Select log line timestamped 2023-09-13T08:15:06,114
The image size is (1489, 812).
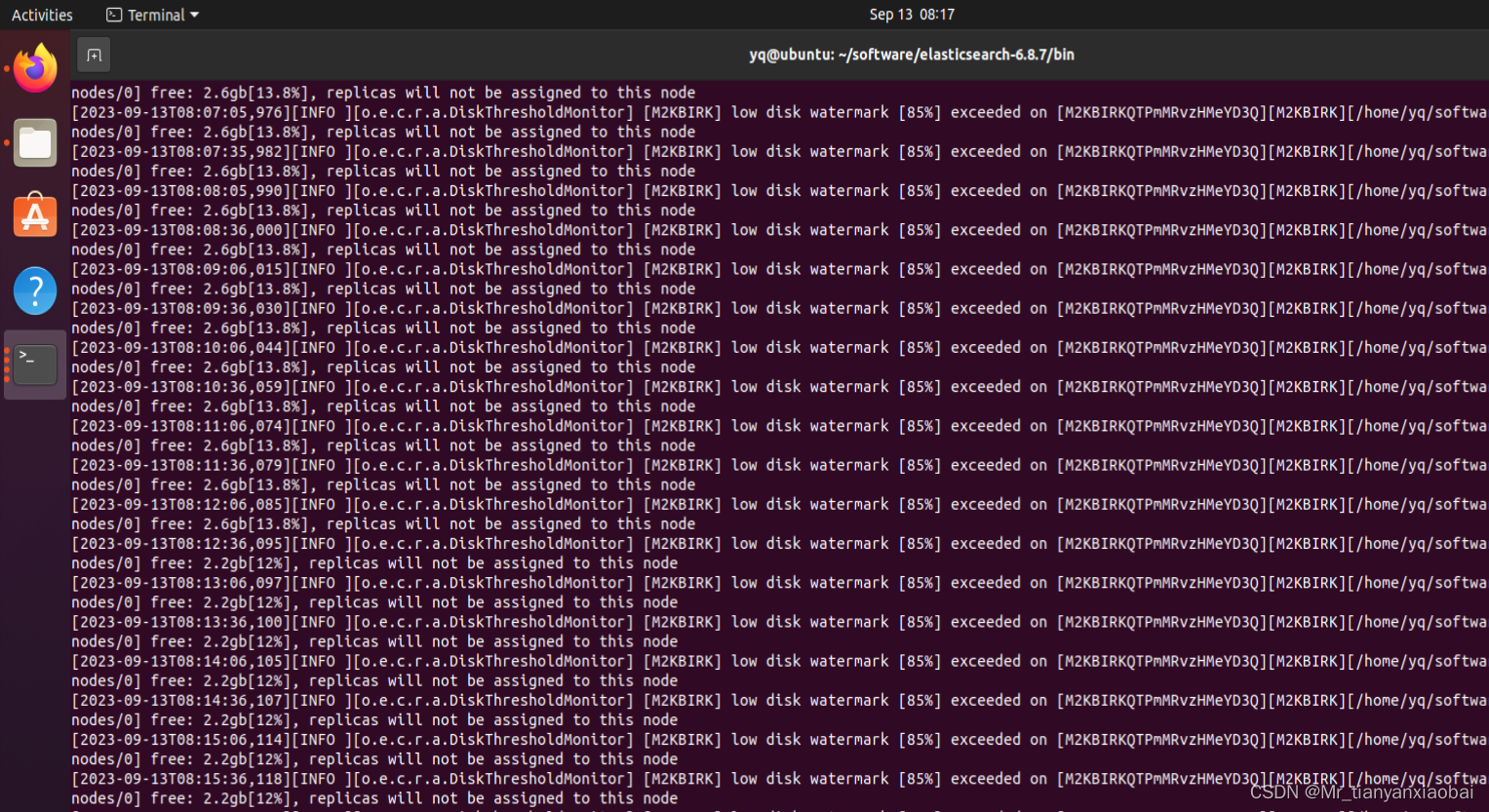(780, 739)
